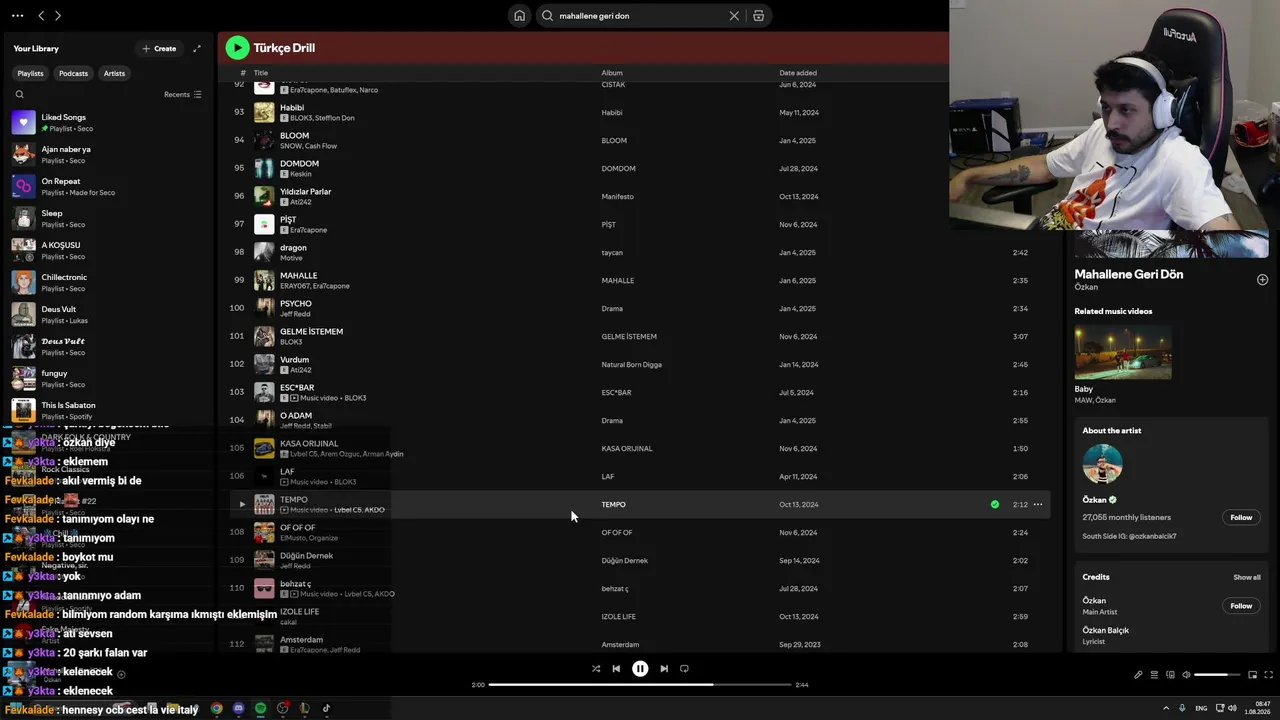This screenshot has width=1280, height=720.
Task: Sort by the Date added column
Action: 798,73
